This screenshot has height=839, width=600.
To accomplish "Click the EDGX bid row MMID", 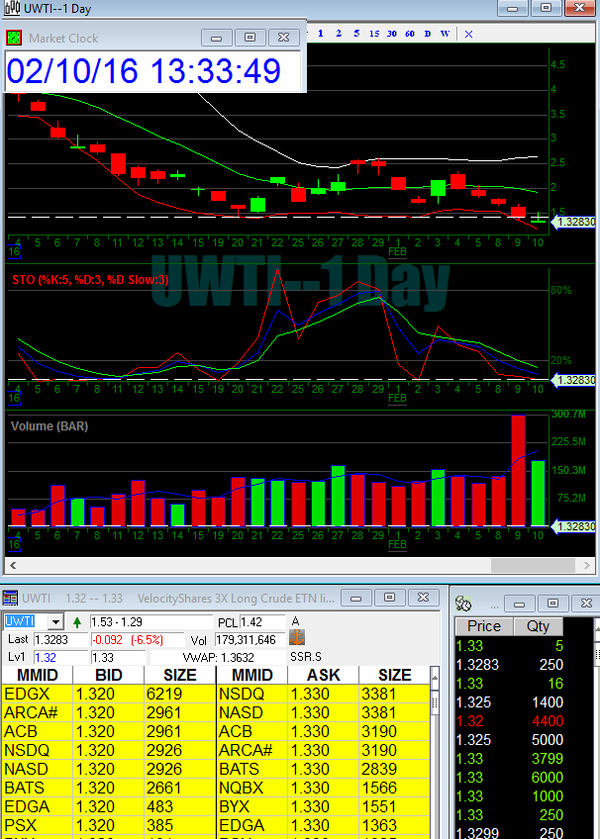I will pos(27,694).
